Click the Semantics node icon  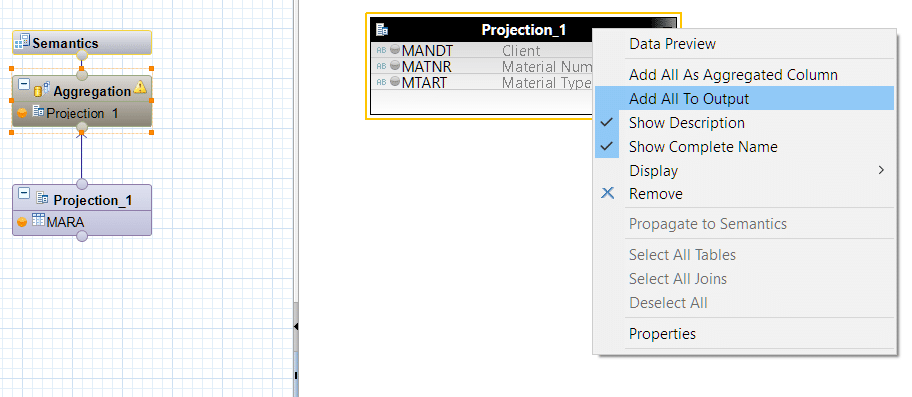click(22, 42)
